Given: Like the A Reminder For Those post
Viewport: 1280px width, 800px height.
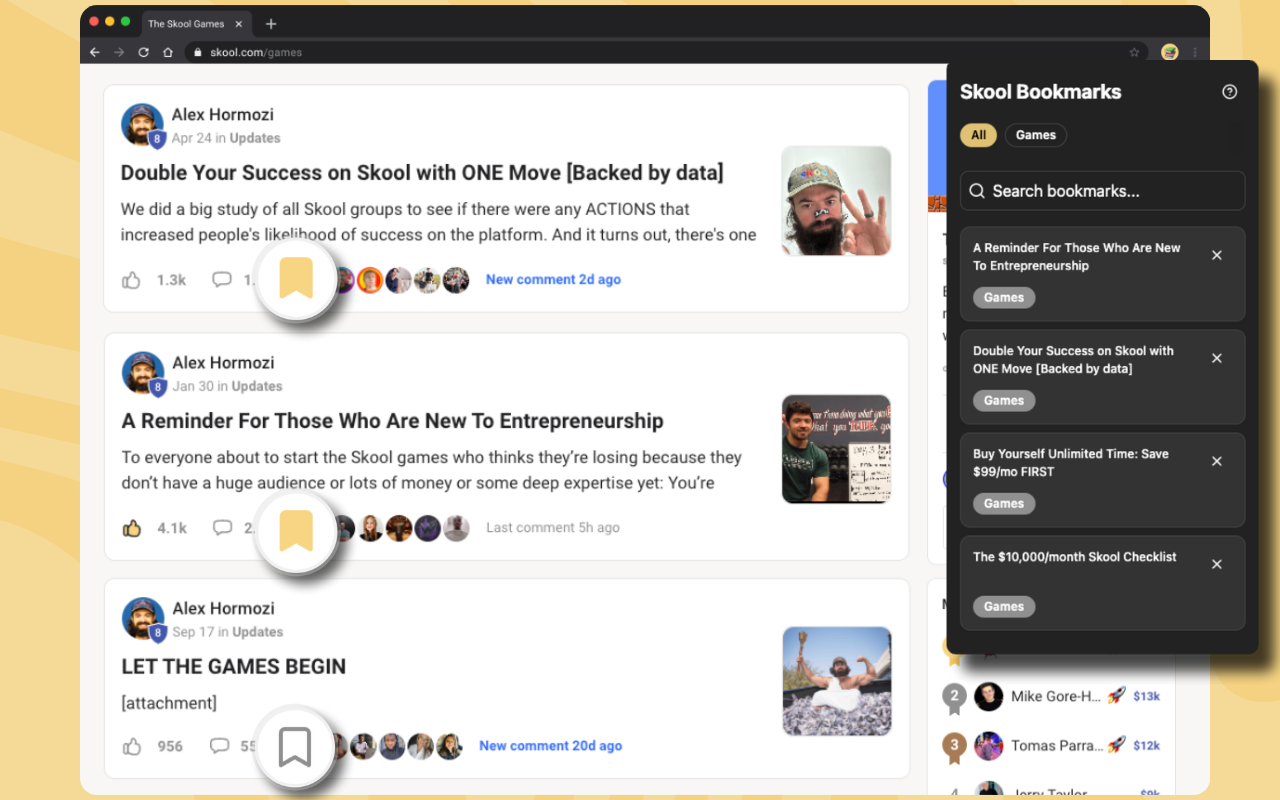Looking at the screenshot, I should tap(131, 528).
